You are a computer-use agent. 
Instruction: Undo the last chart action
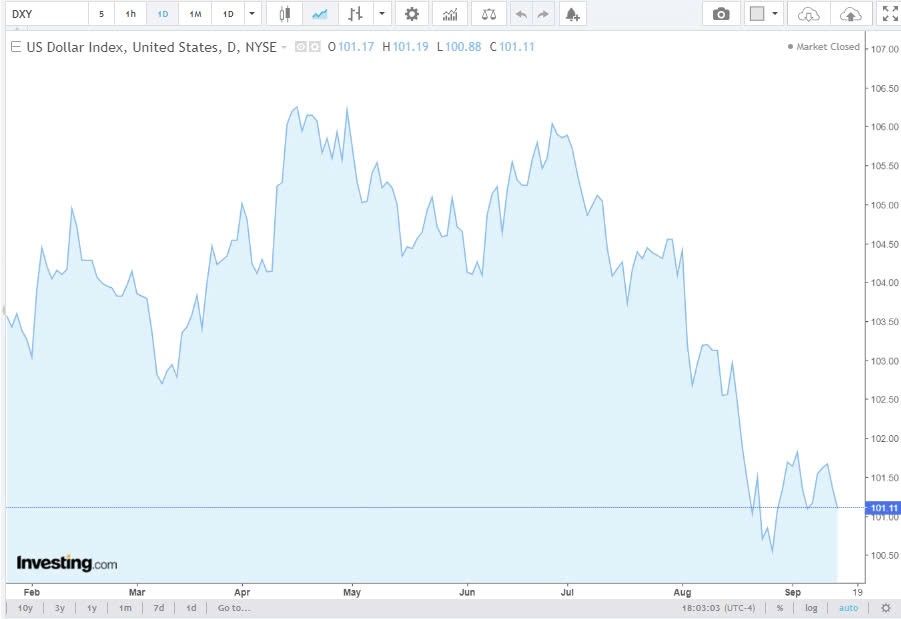pos(520,14)
